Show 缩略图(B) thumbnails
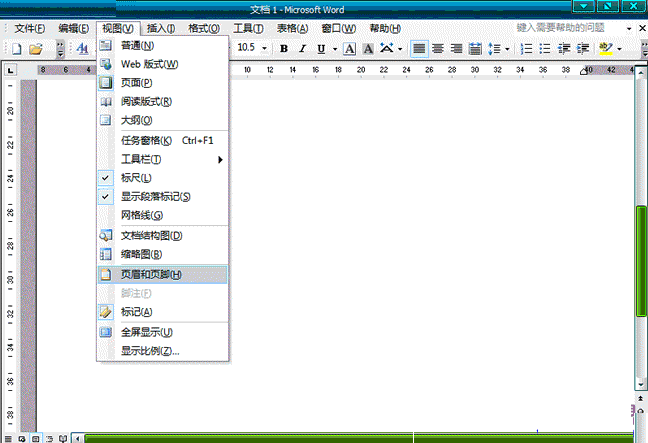This screenshot has width=648, height=443. point(163,254)
